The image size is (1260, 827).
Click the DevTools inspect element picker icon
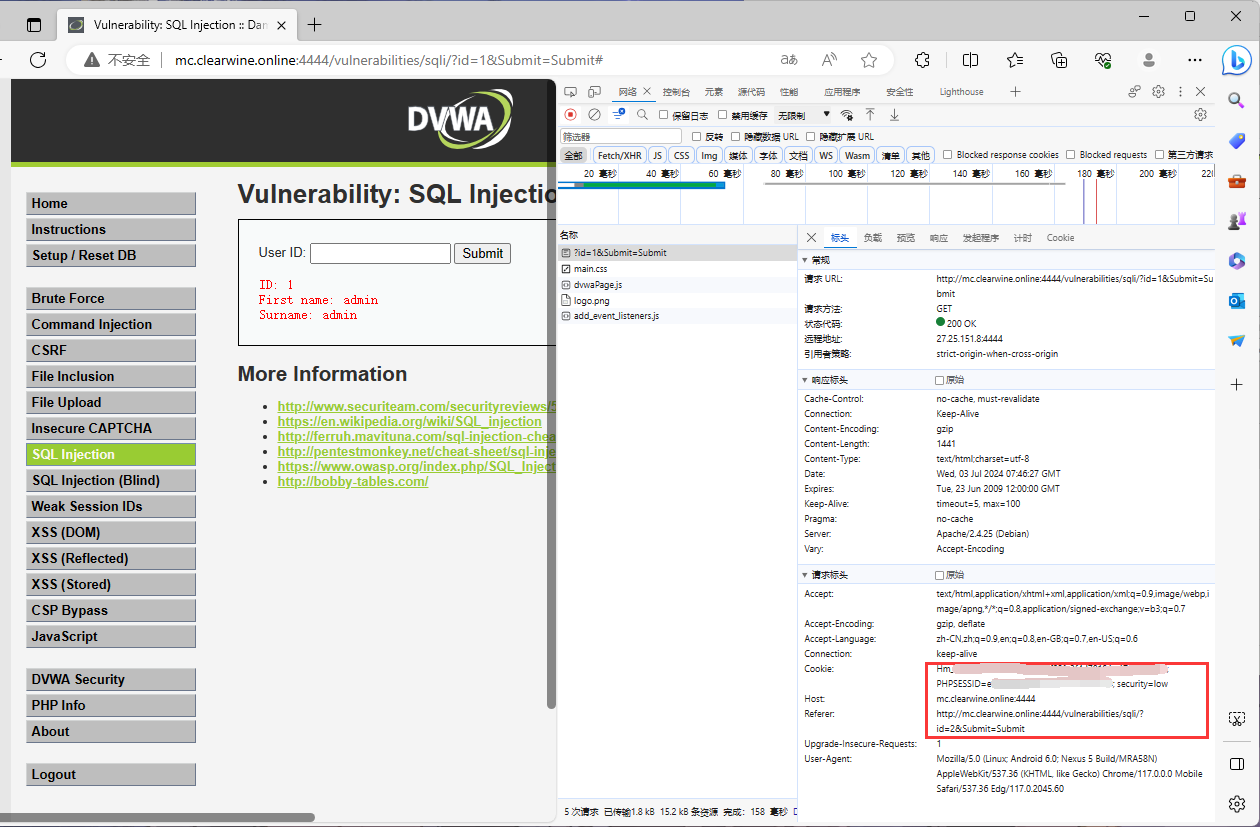pyautogui.click(x=573, y=92)
